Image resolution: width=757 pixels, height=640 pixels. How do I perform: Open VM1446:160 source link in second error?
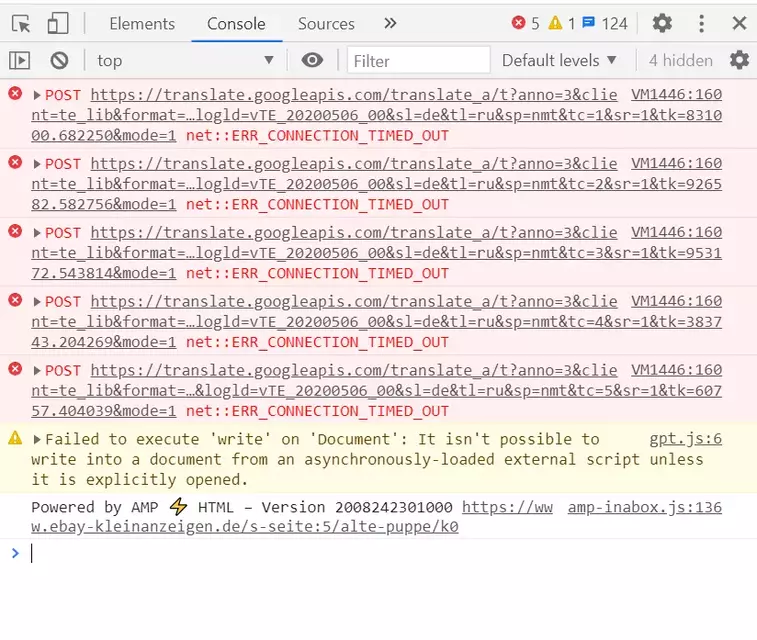point(676,163)
